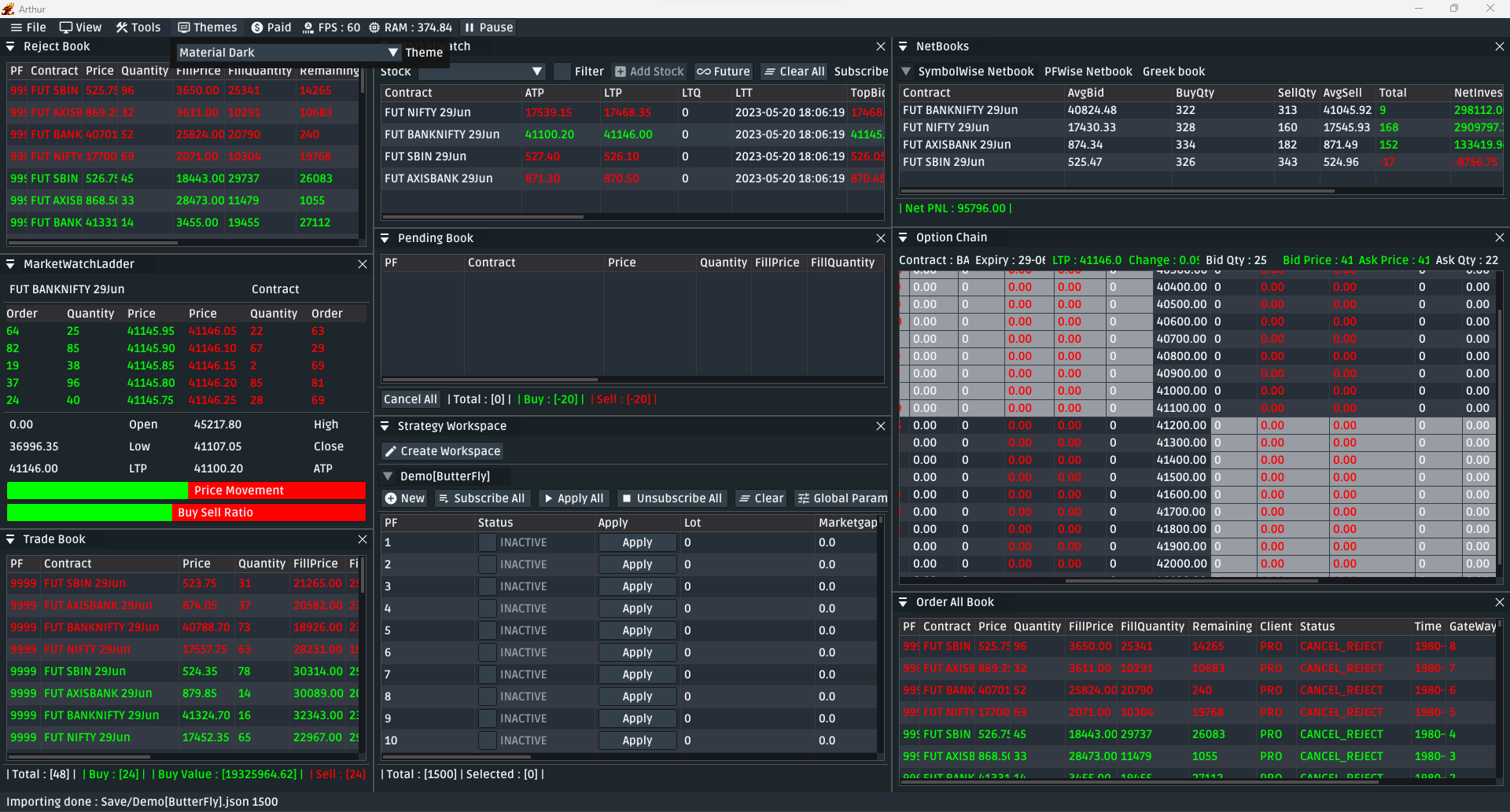This screenshot has height=812, width=1510.
Task: Enable status checkbox for strategy row 3
Action: pos(488,586)
